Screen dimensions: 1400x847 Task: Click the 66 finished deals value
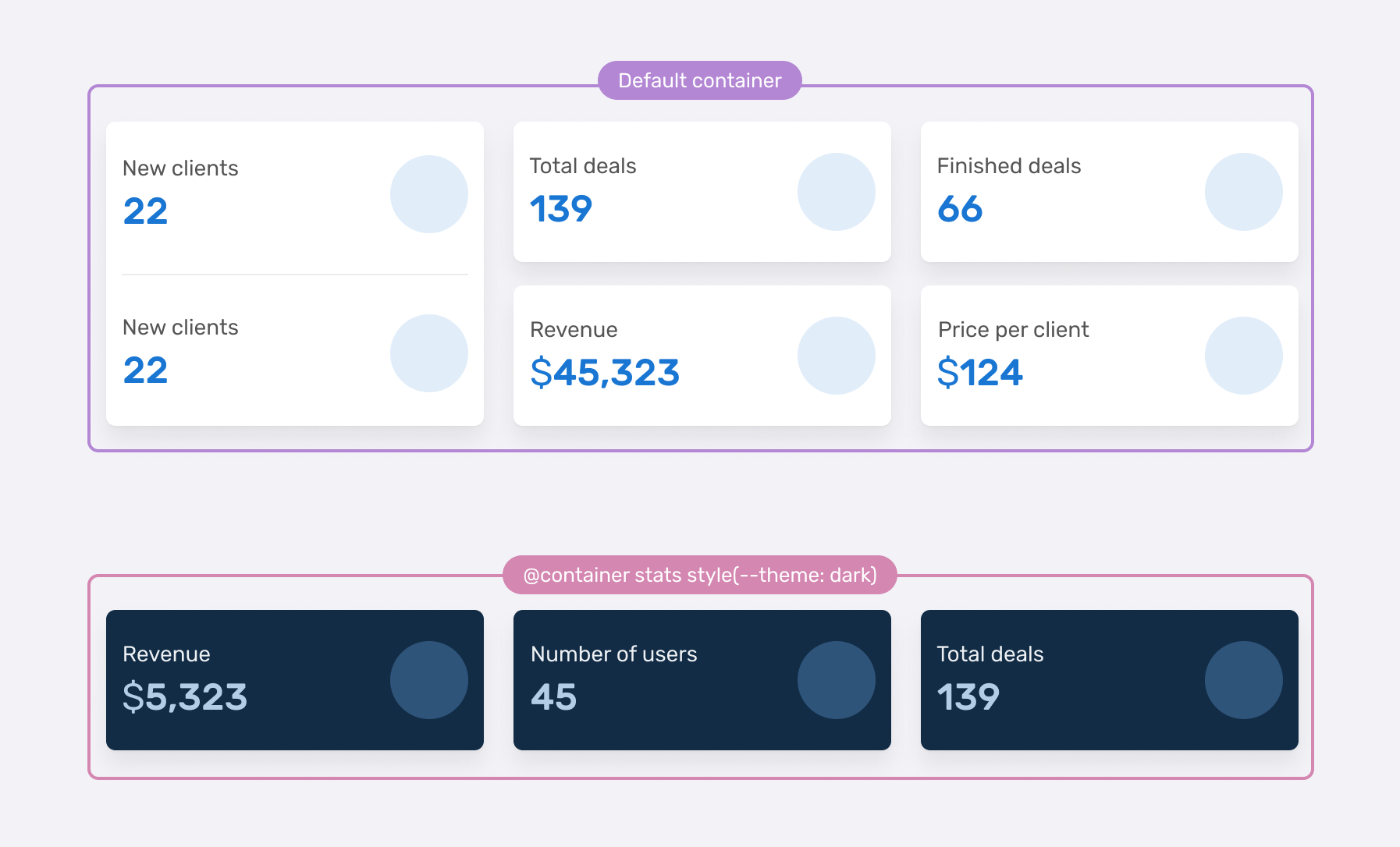click(x=960, y=209)
